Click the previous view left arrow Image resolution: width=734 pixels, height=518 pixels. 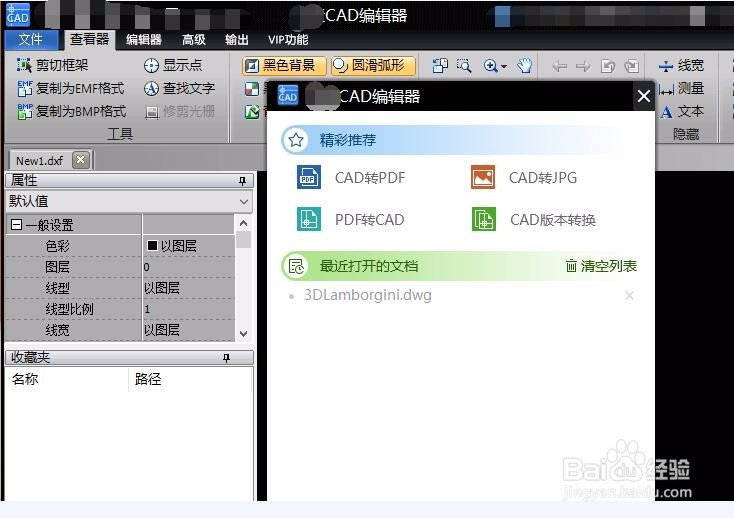pos(559,66)
